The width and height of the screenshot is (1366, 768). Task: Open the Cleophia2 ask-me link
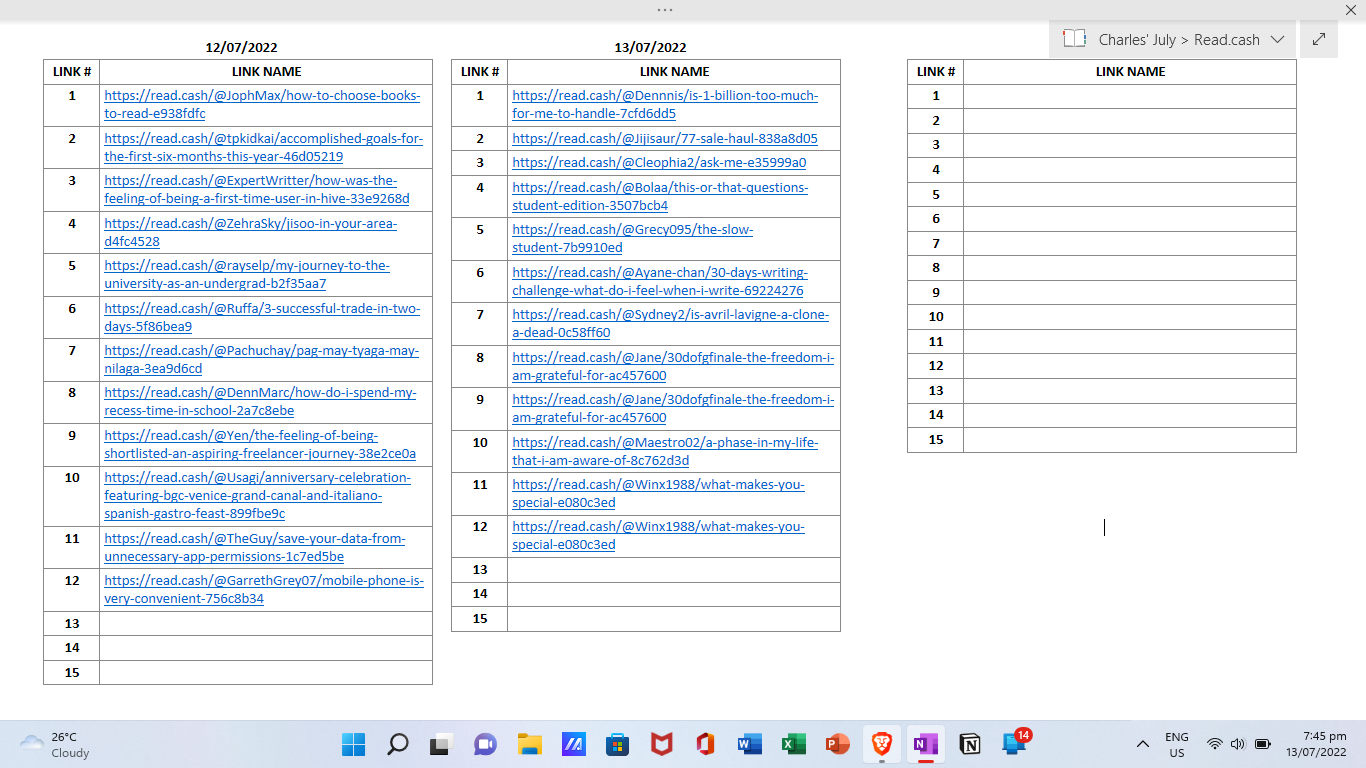[x=659, y=162]
